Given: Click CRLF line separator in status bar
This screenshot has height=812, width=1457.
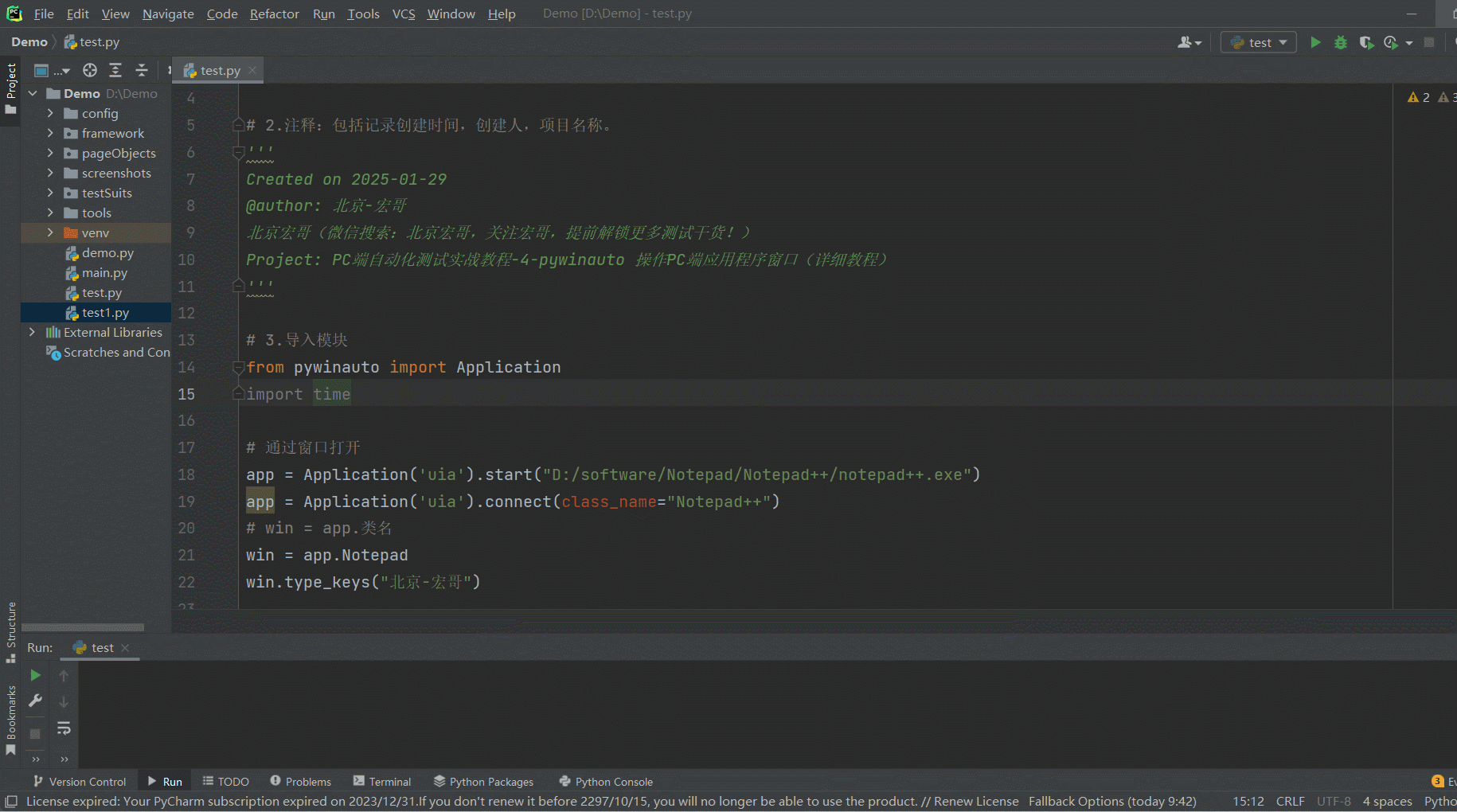Looking at the screenshot, I should [x=1290, y=801].
